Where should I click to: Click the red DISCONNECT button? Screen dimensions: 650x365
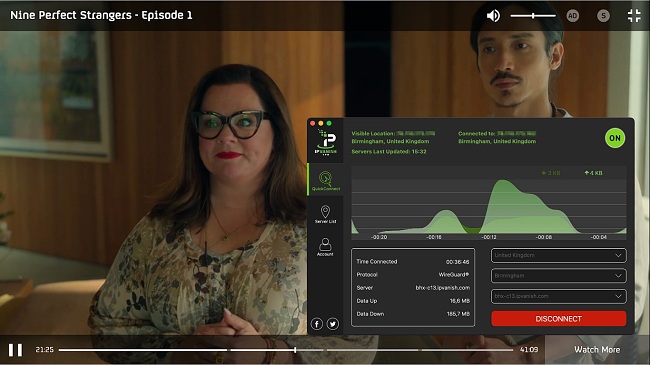[558, 319]
